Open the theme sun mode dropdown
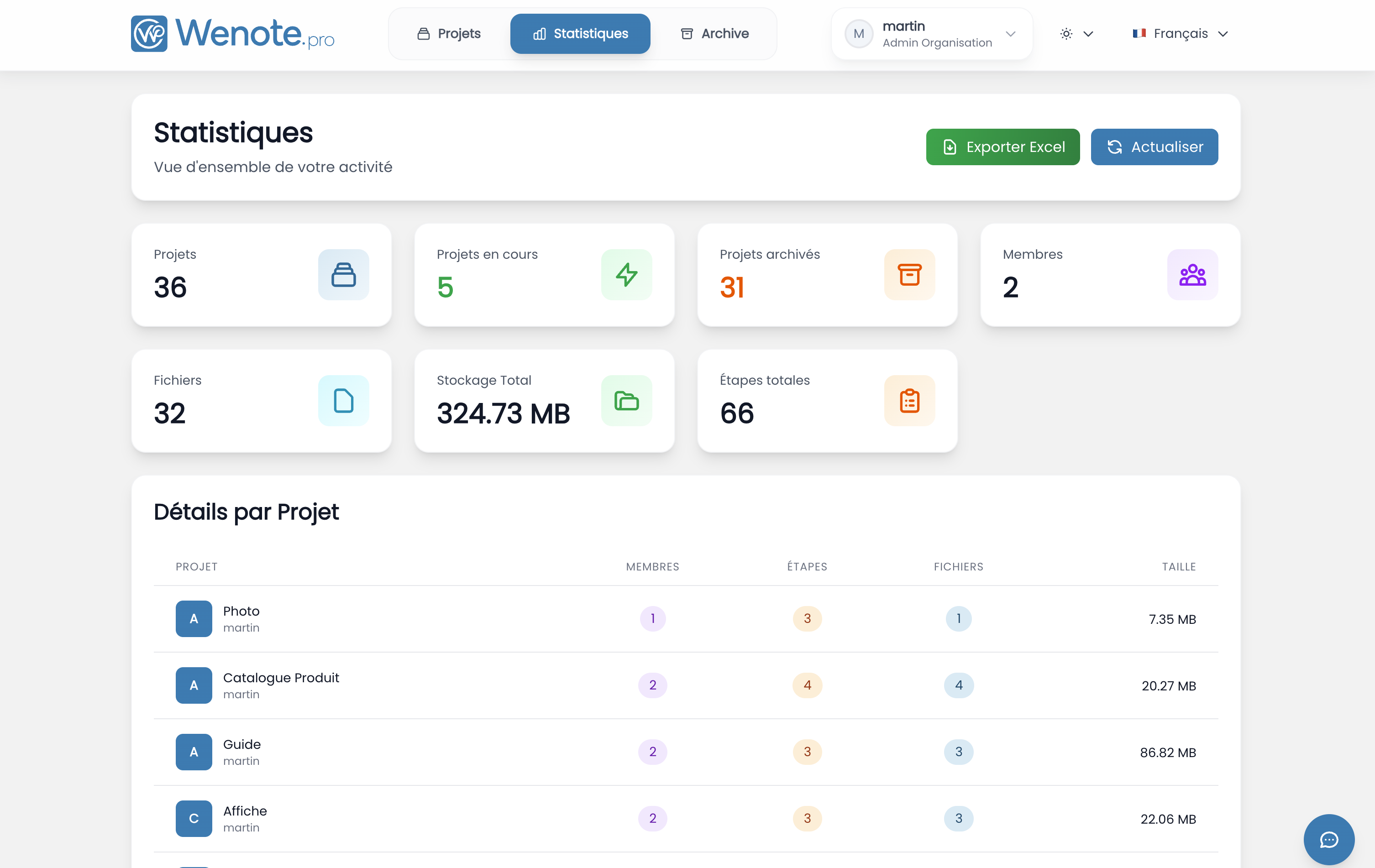This screenshot has width=1375, height=868. point(1076,34)
